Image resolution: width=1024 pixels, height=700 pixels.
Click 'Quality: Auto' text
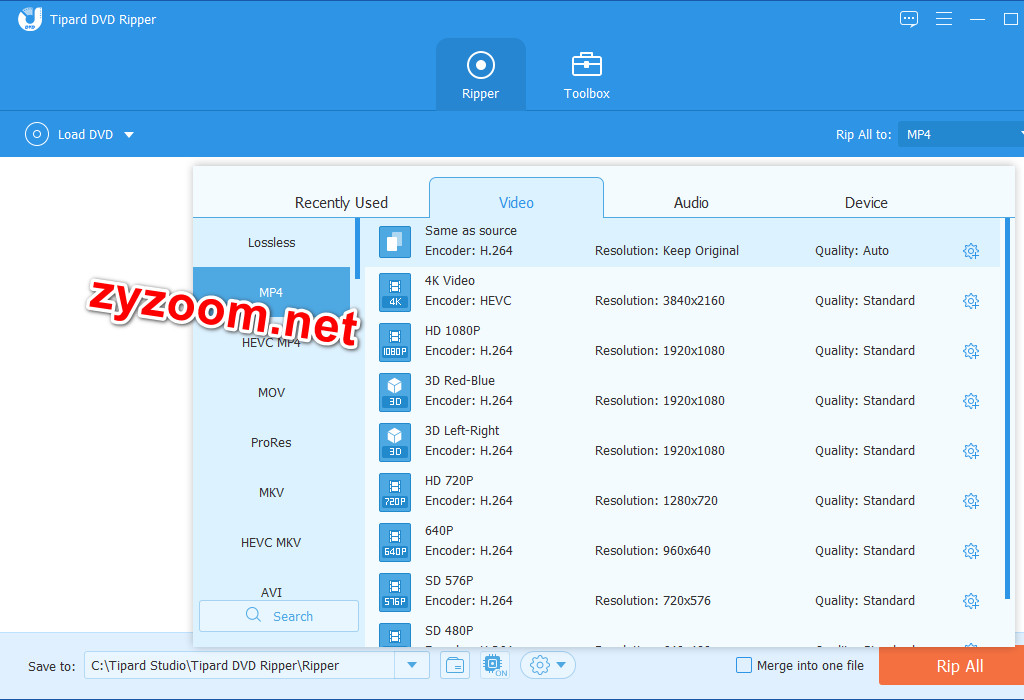[852, 251]
